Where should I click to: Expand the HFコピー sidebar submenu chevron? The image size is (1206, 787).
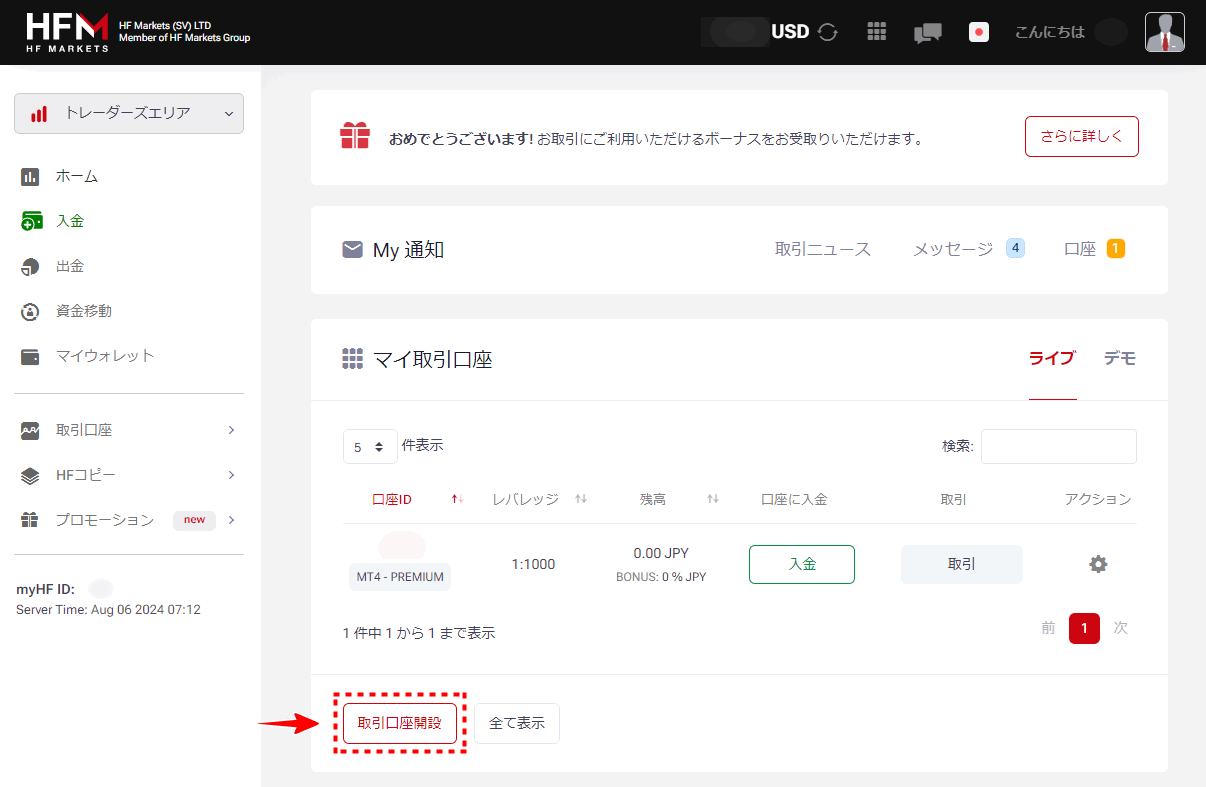click(231, 475)
